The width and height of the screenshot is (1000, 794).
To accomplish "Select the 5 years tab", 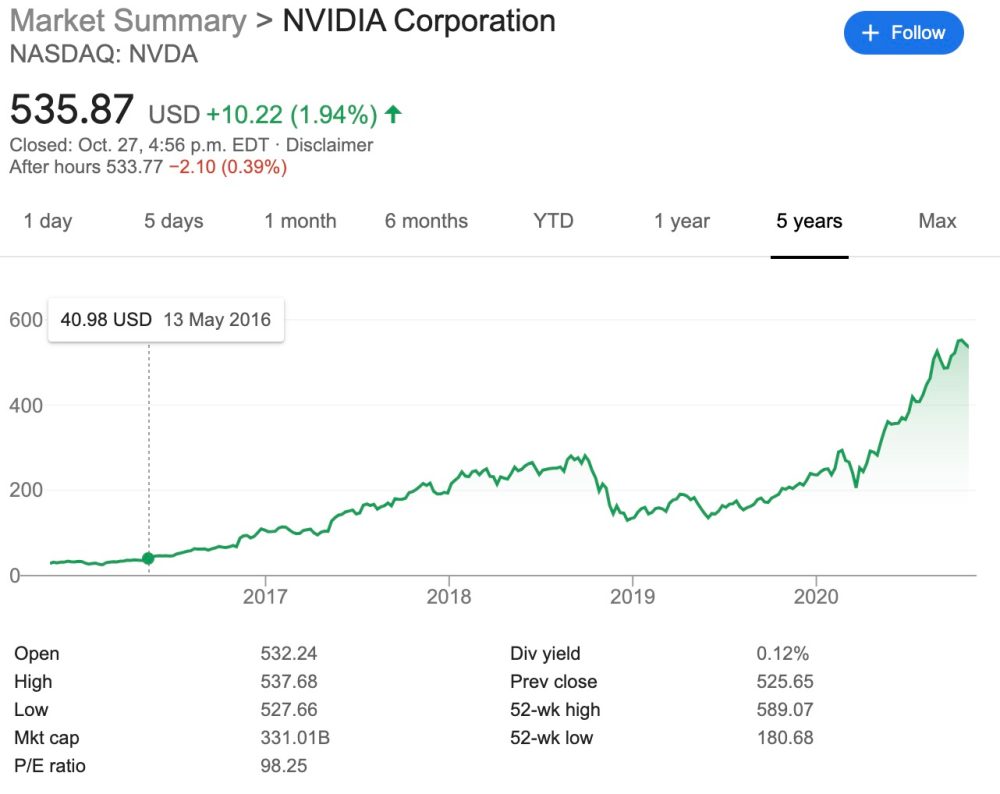I will click(809, 221).
